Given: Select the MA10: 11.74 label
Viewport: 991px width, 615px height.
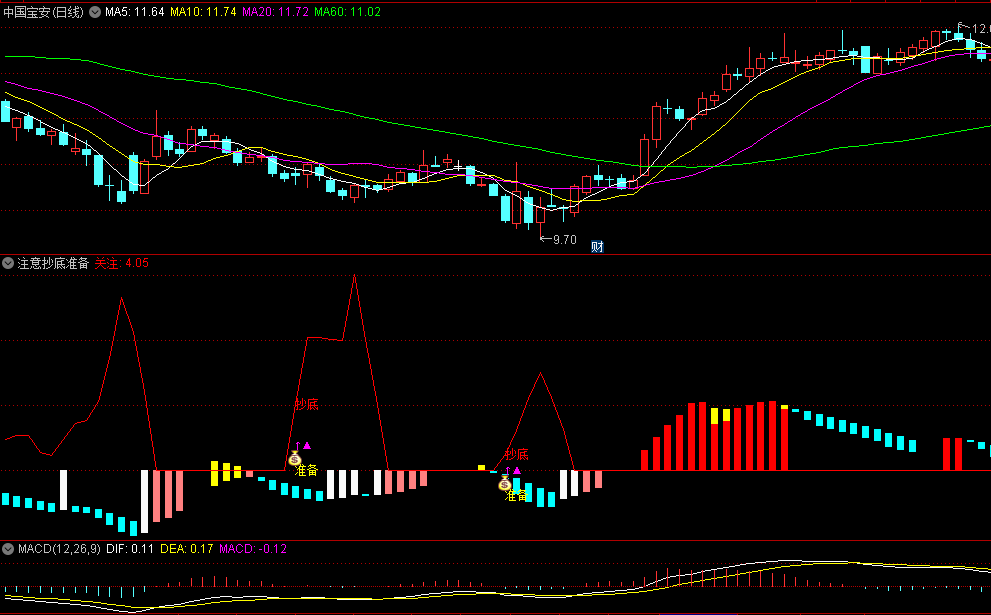Looking at the screenshot, I should click(204, 12).
